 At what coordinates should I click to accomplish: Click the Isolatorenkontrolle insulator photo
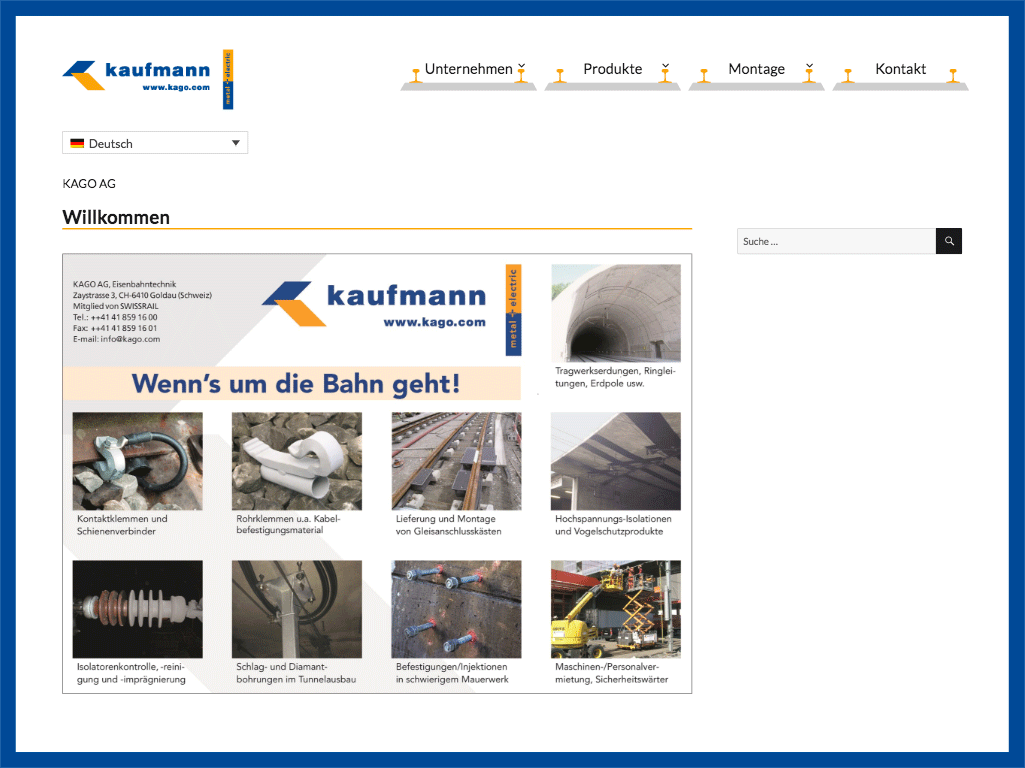click(138, 609)
